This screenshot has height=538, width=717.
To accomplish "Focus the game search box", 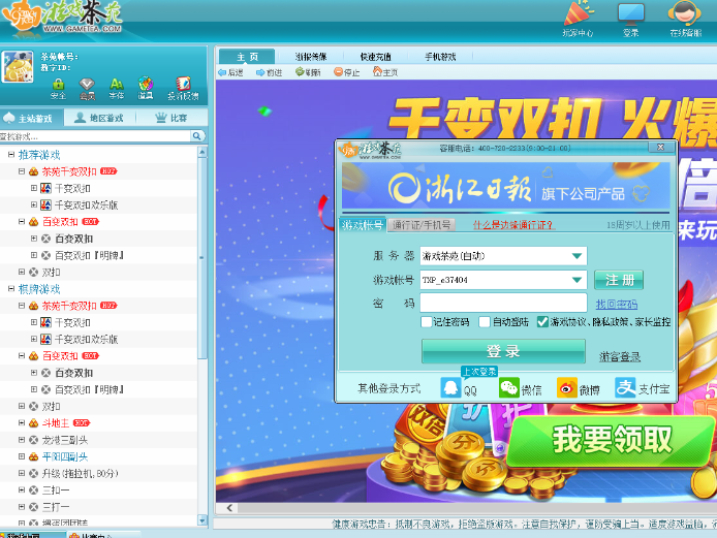I will point(95,136).
